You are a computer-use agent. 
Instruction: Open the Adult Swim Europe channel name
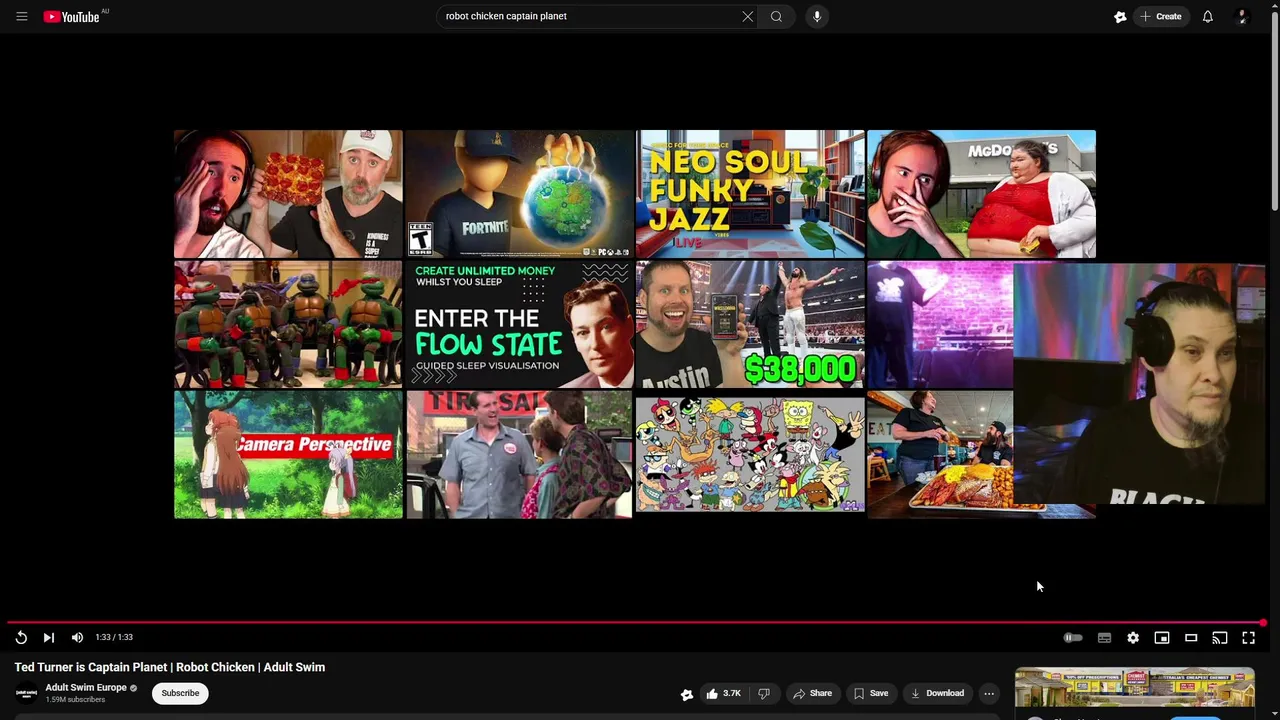tap(86, 688)
